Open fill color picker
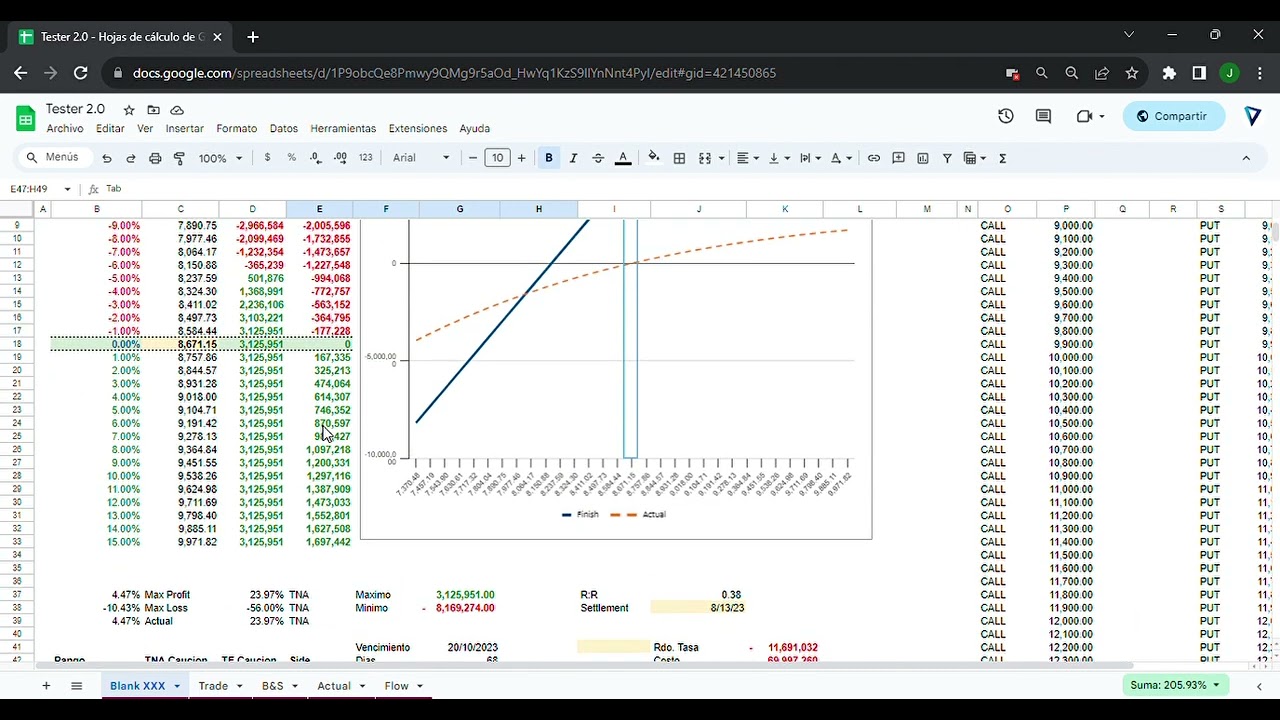This screenshot has width=1280, height=720. [654, 158]
